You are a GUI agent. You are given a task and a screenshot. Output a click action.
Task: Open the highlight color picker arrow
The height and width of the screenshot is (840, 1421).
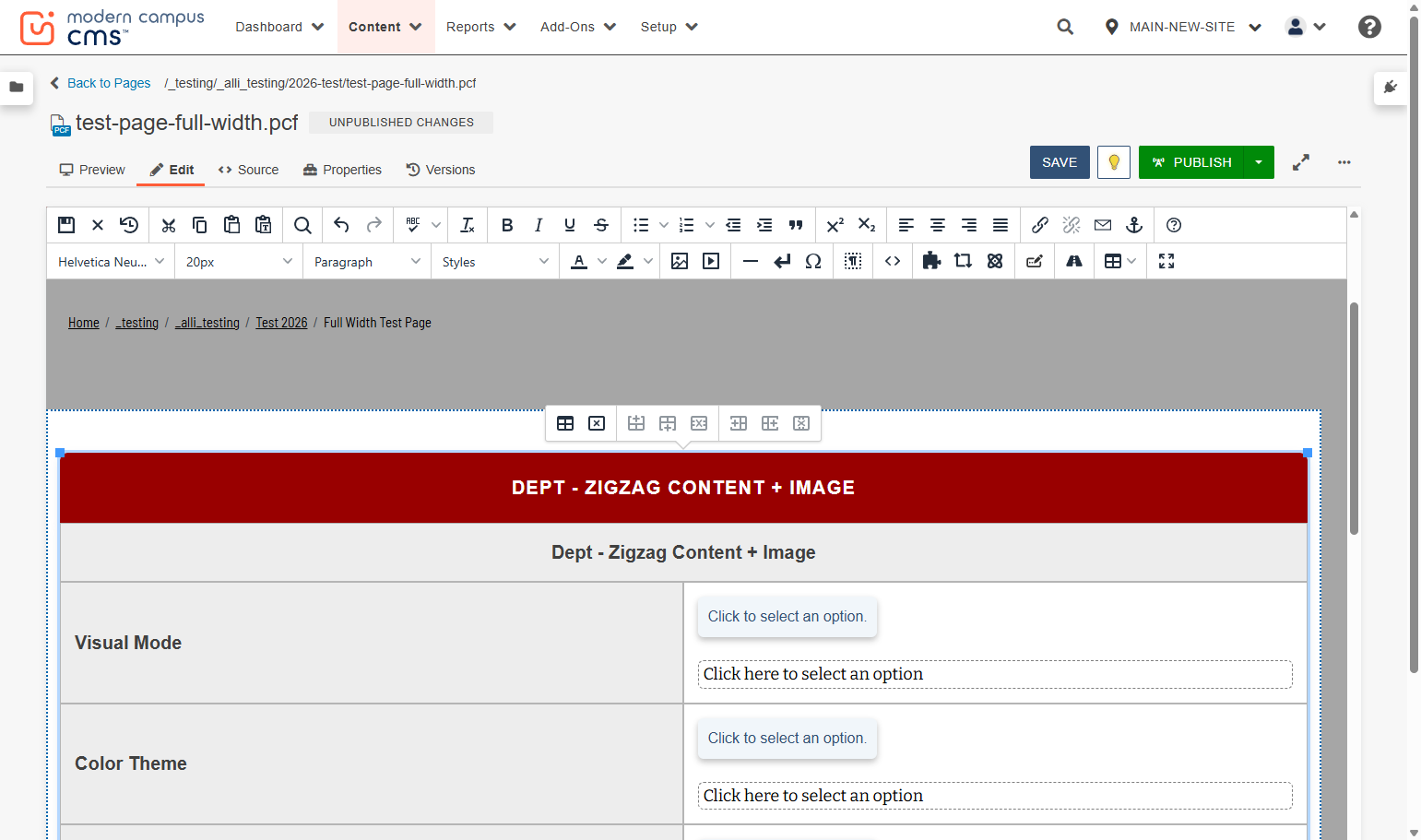tap(648, 261)
